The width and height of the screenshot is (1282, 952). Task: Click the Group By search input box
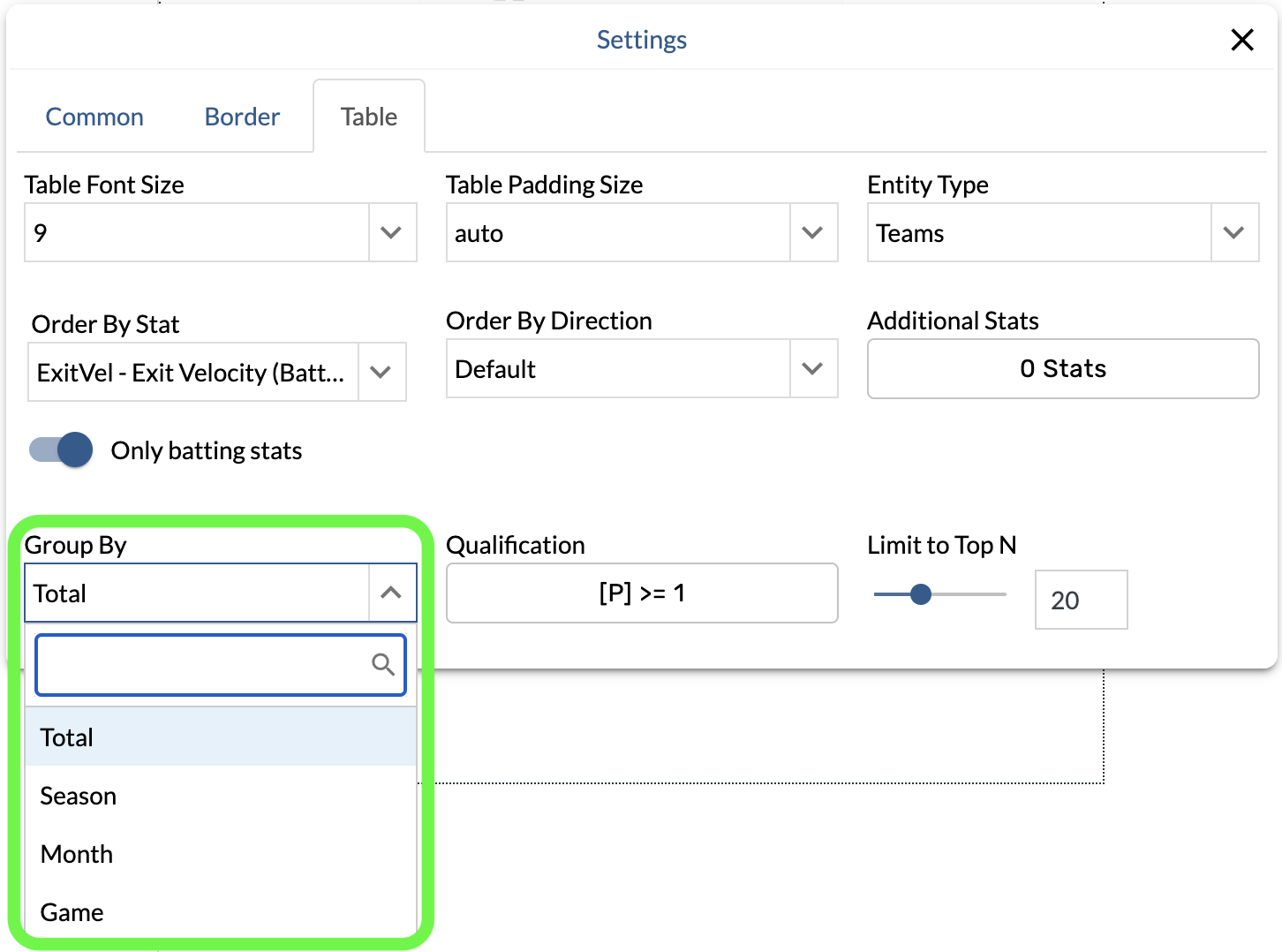click(203, 665)
